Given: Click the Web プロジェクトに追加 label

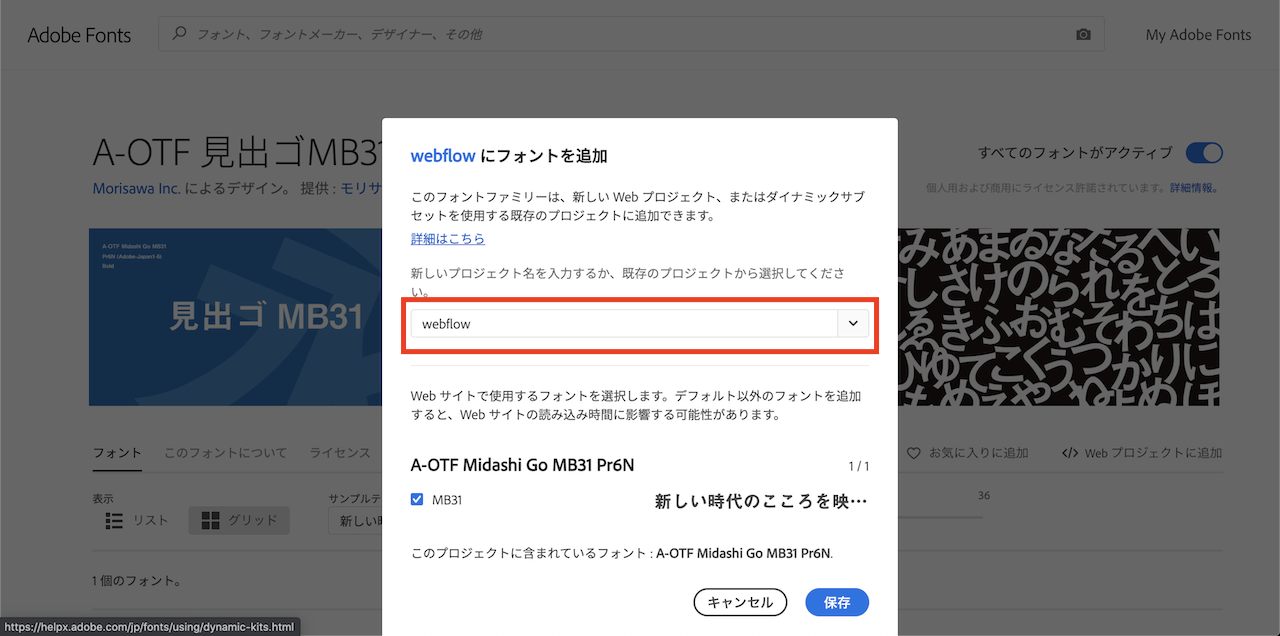Looking at the screenshot, I should (1153, 453).
